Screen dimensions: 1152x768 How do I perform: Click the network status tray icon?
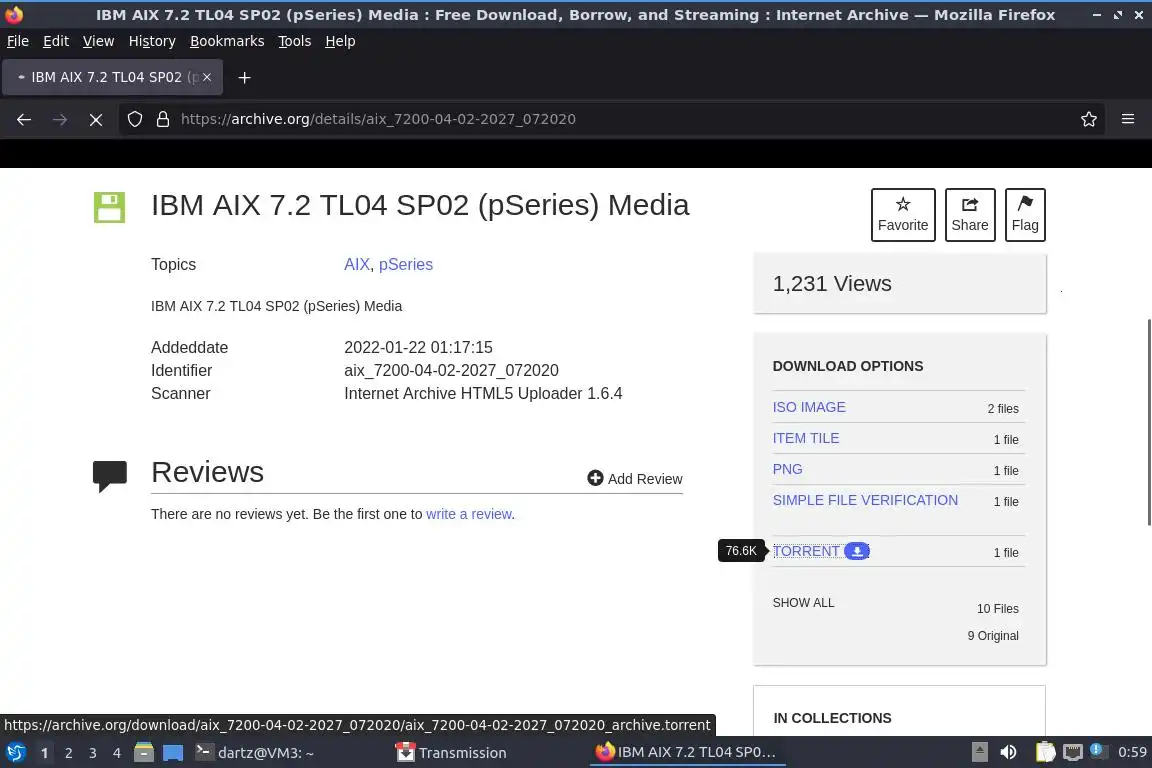[1073, 753]
